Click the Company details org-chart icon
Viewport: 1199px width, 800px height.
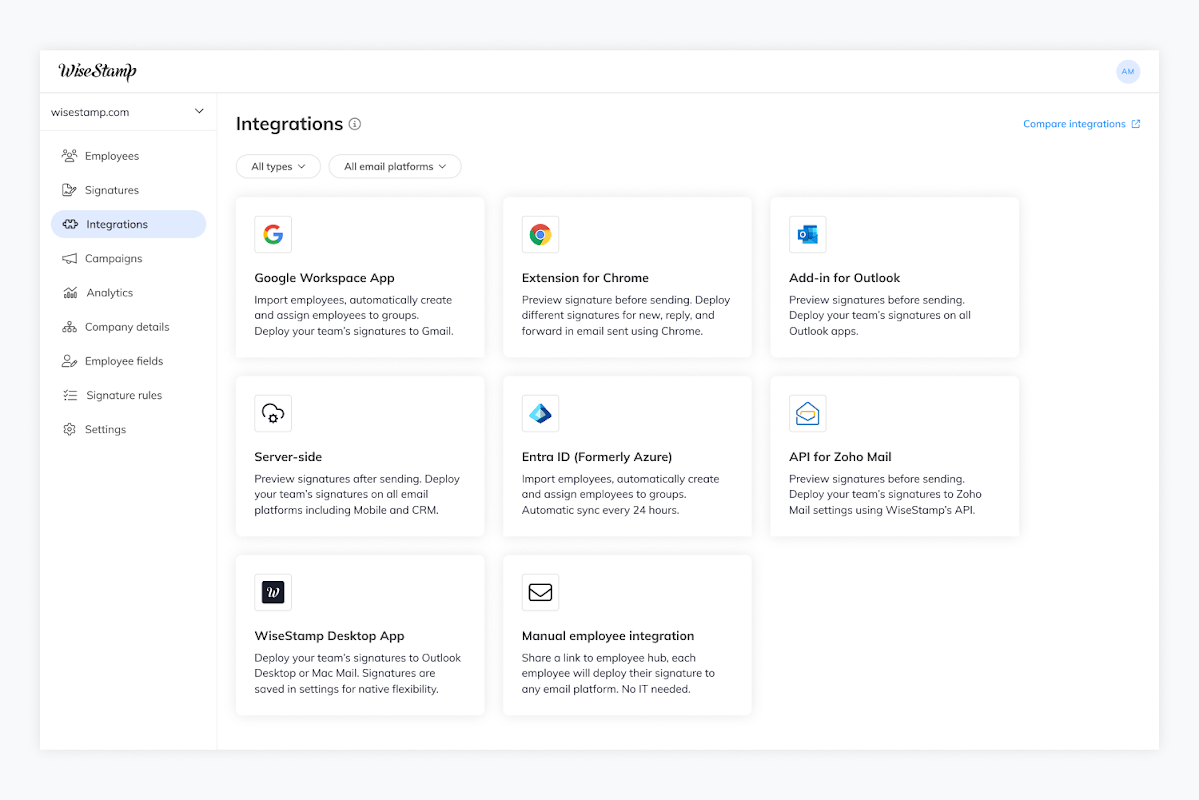[70, 327]
